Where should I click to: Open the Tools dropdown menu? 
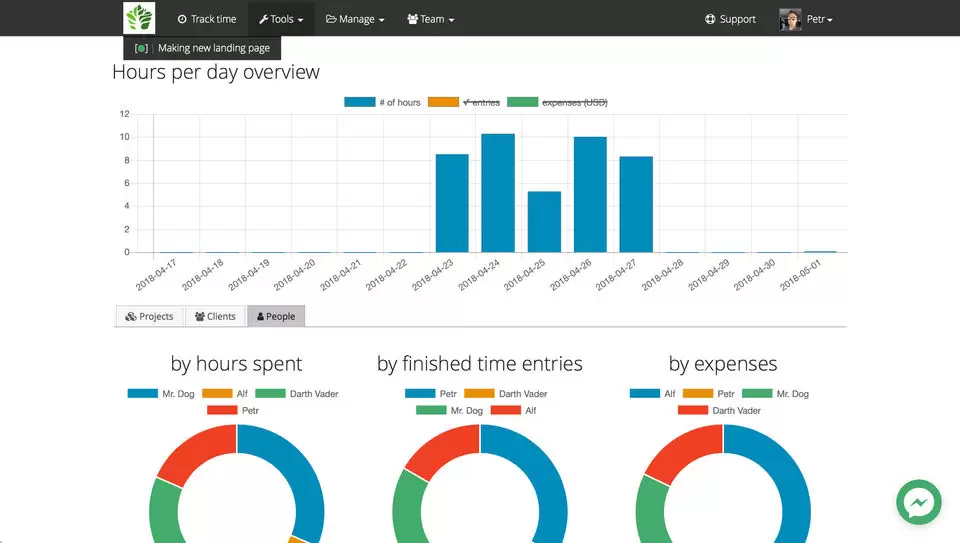(x=281, y=19)
